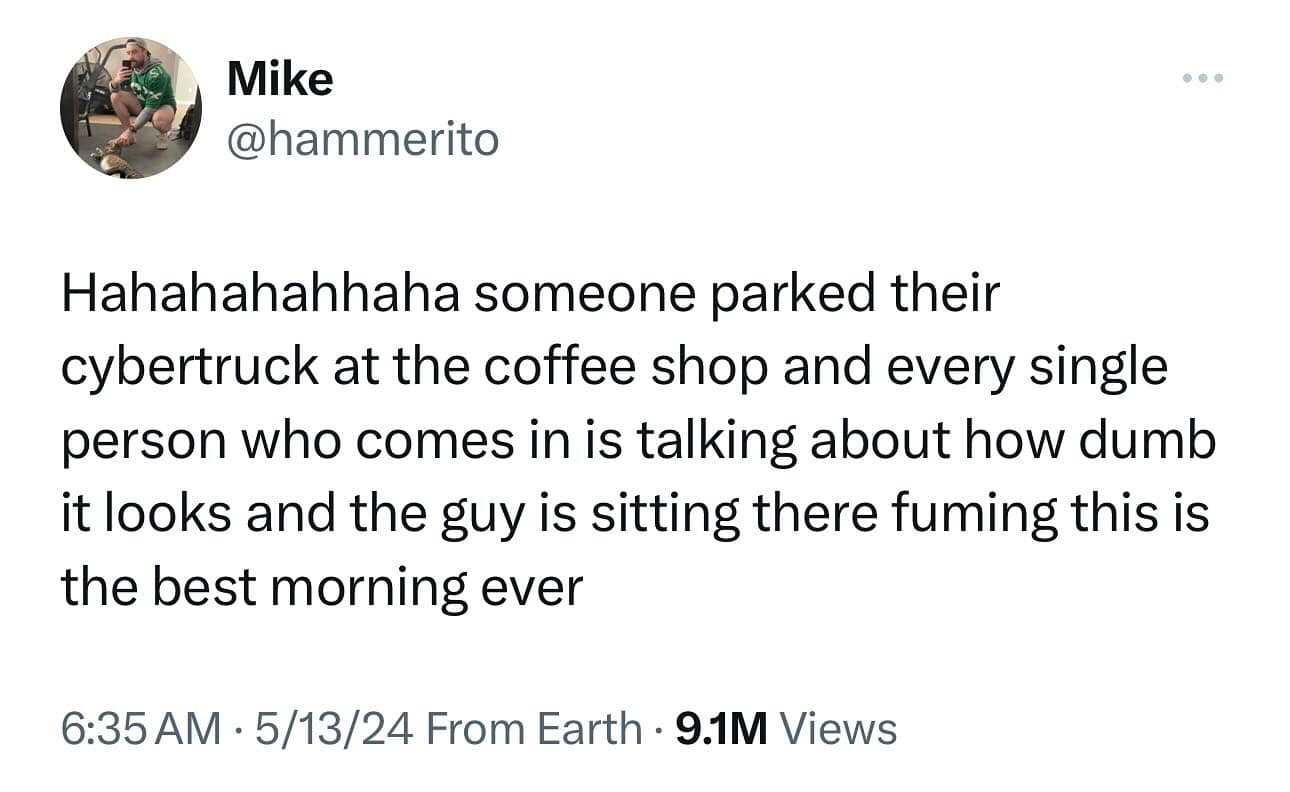
Task: Click the From Earth location label
Action: [x=535, y=729]
